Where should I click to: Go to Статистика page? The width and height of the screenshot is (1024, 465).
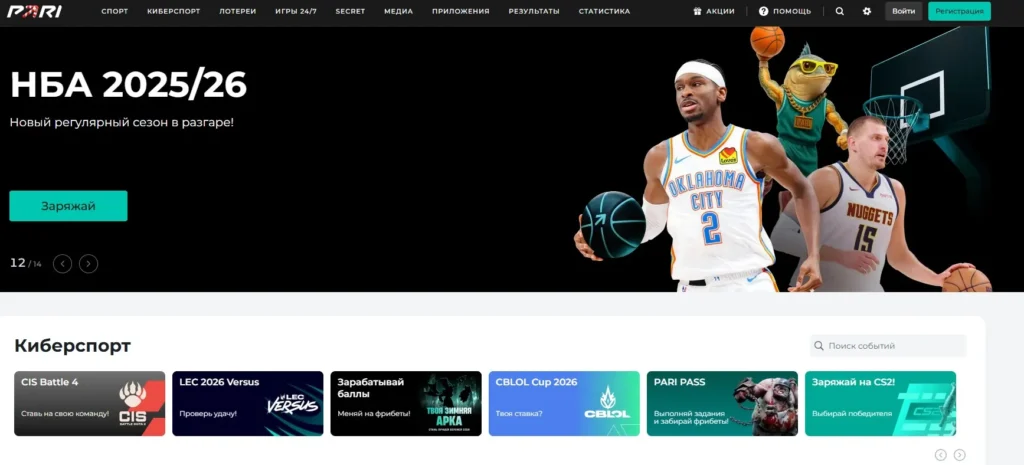pyautogui.click(x=604, y=11)
